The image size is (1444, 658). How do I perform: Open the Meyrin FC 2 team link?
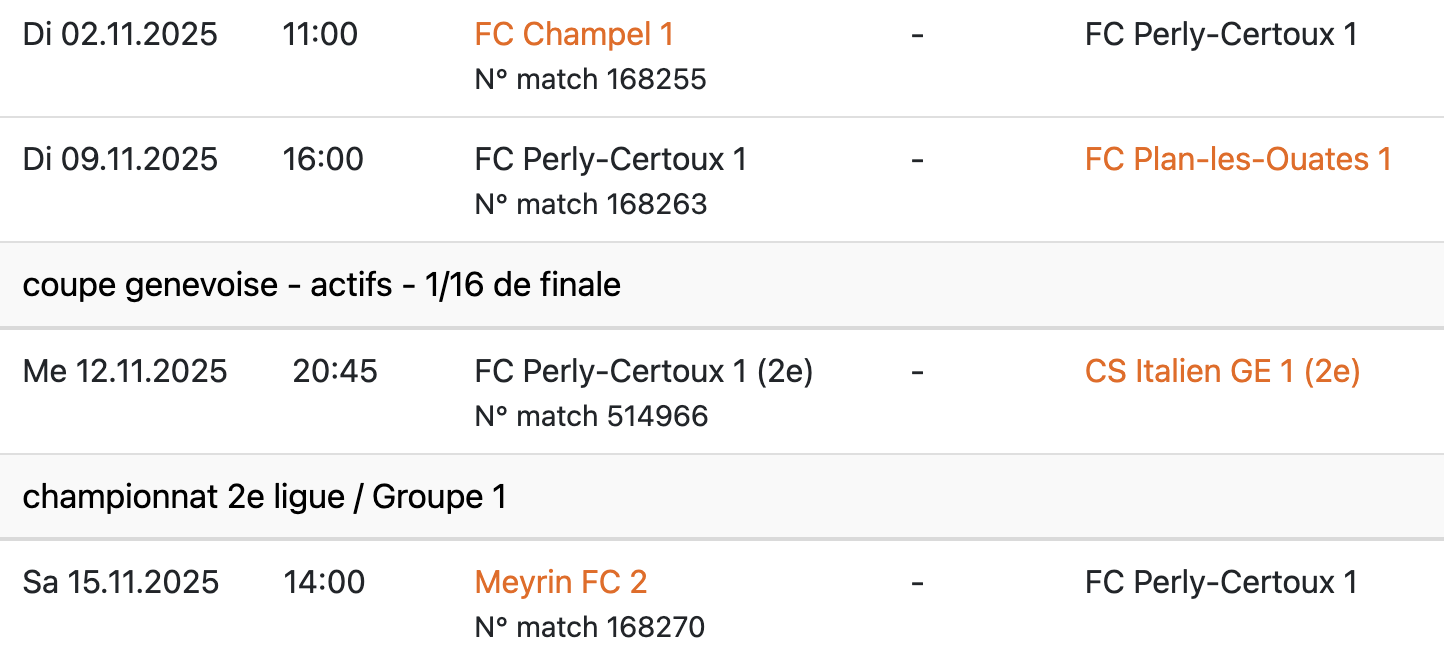point(561,582)
